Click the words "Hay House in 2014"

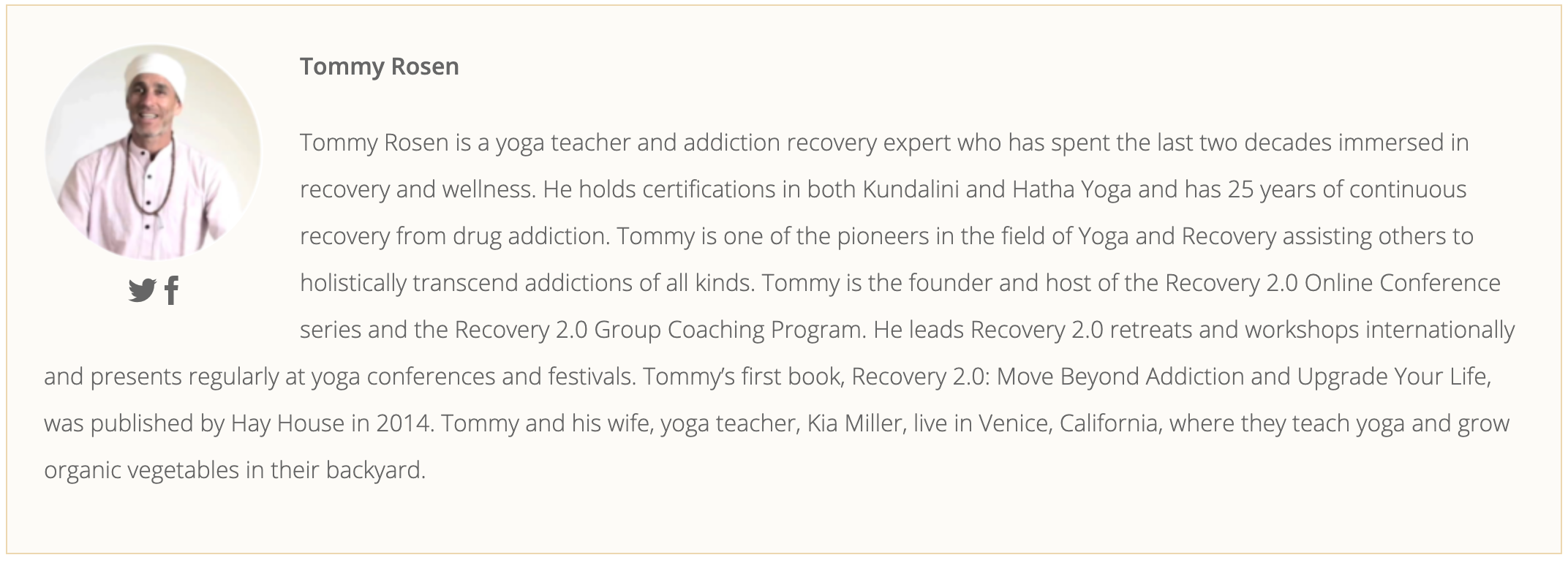pyautogui.click(x=330, y=423)
